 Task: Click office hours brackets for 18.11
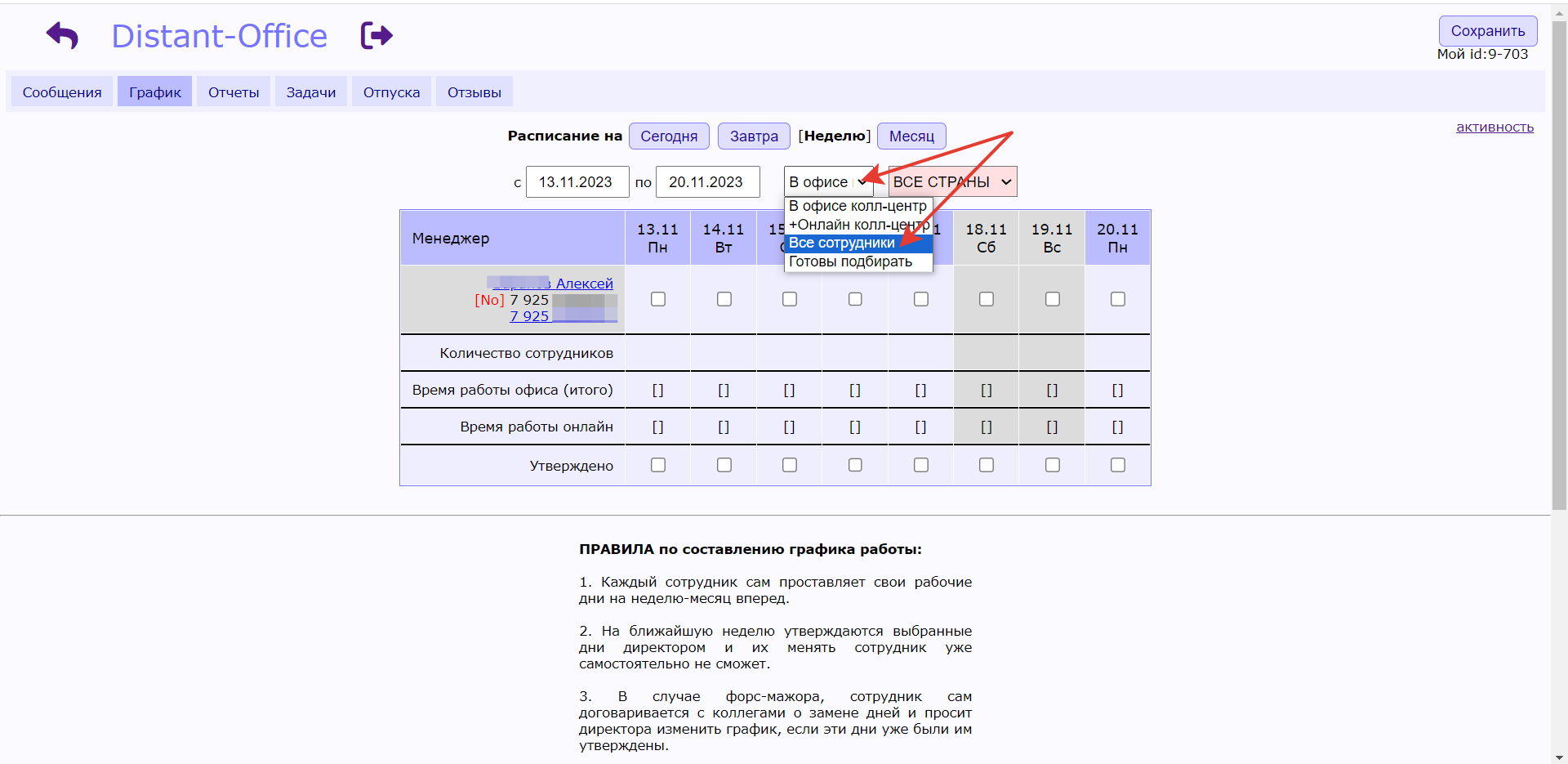(987, 391)
